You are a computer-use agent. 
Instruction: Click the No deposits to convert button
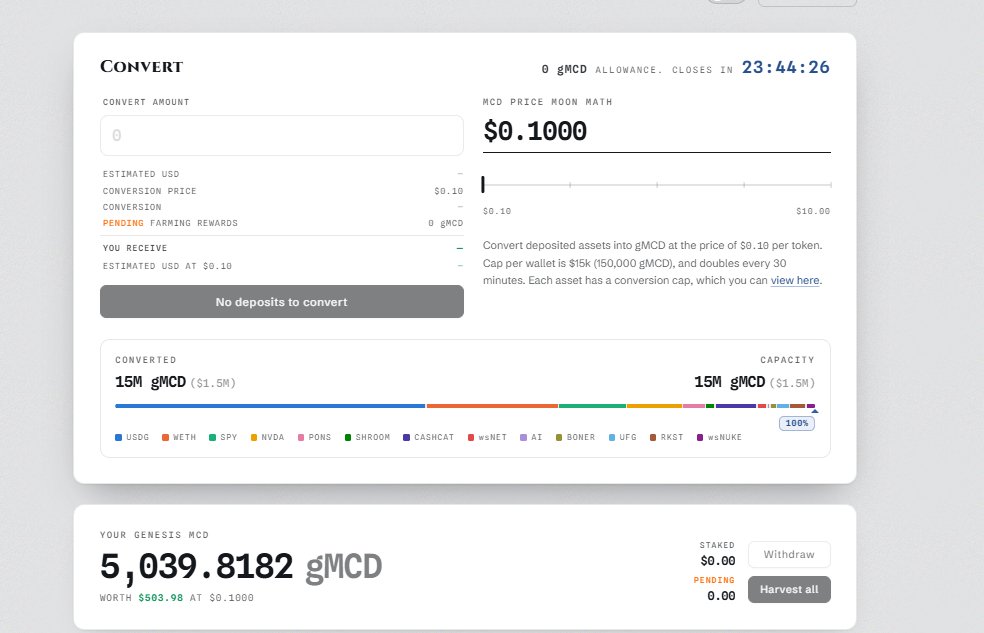click(282, 302)
